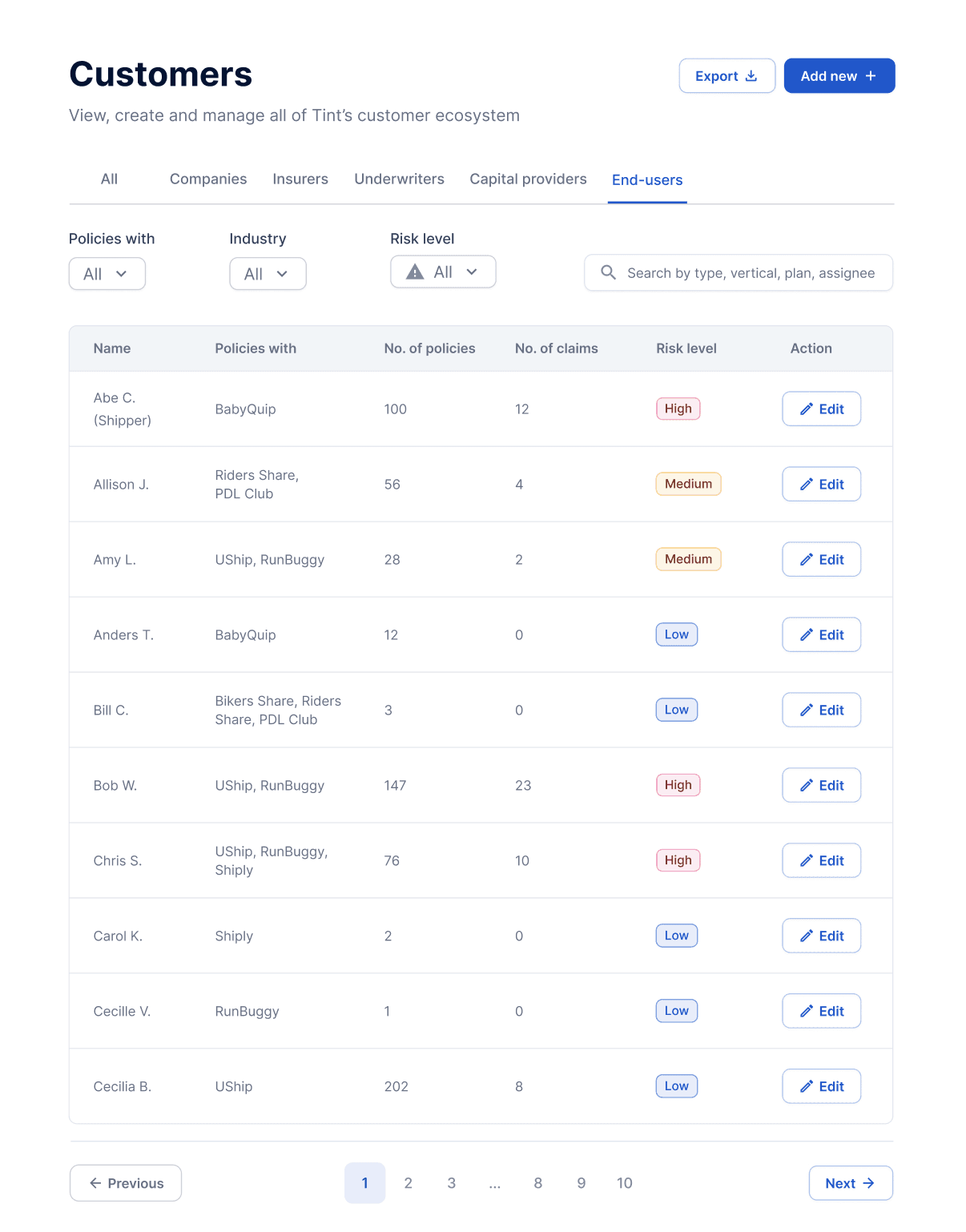Click the Medium badge for Allison J.

[x=688, y=484]
